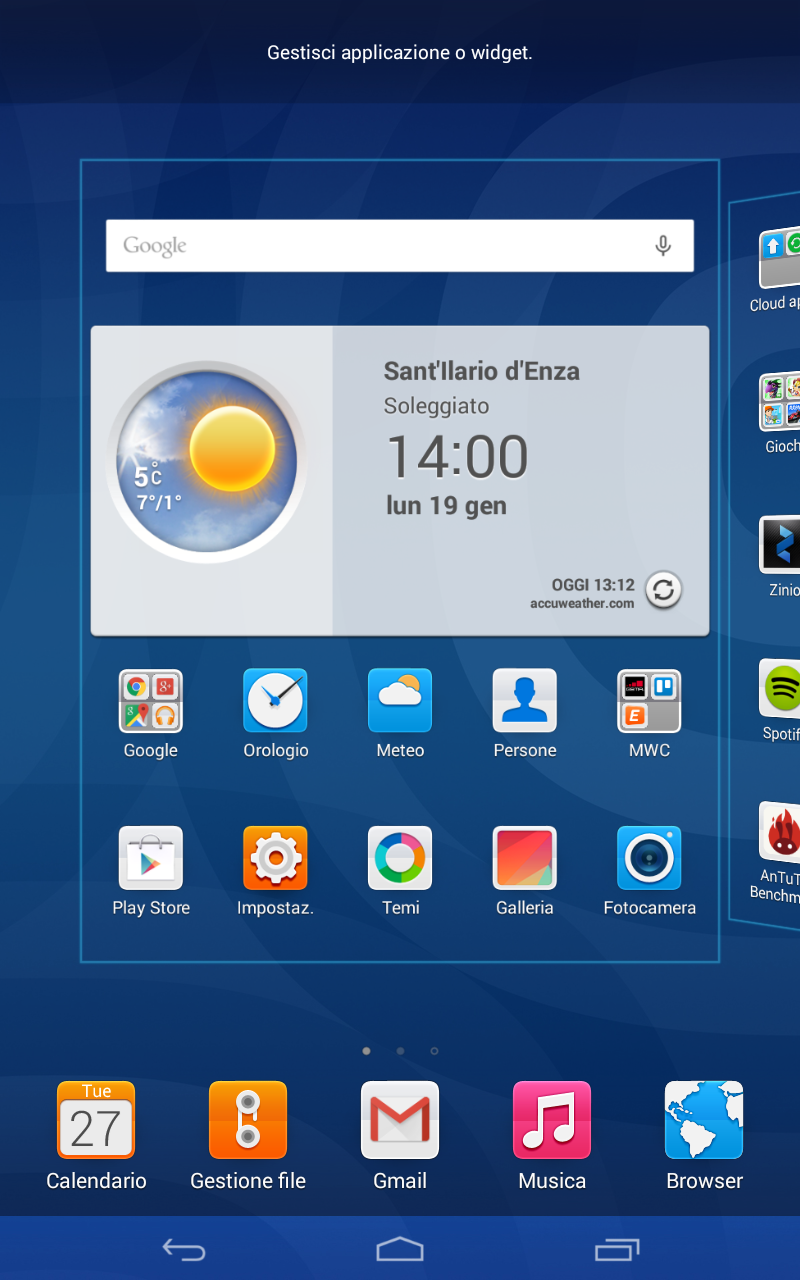
Task: Launch the Play Store app
Action: [x=151, y=858]
